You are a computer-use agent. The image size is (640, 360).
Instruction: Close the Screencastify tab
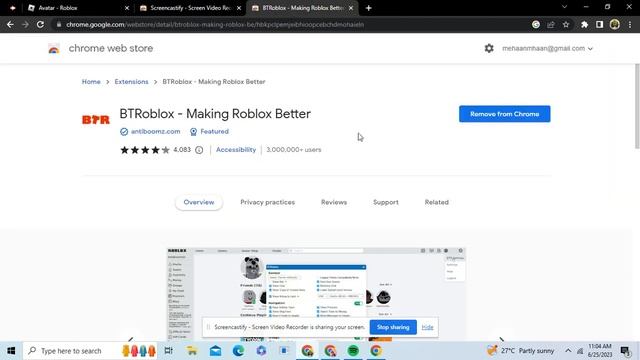[x=239, y=8]
